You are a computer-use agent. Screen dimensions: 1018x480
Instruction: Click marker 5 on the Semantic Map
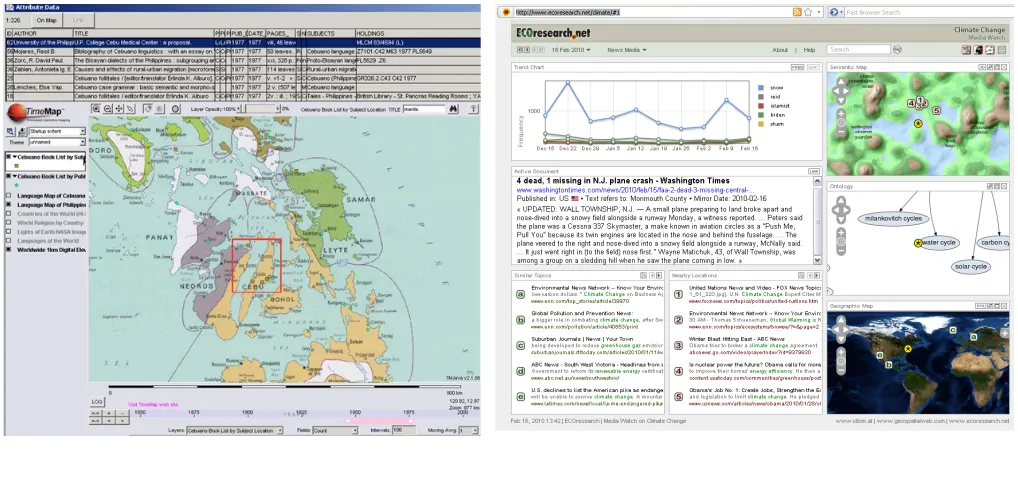(937, 110)
